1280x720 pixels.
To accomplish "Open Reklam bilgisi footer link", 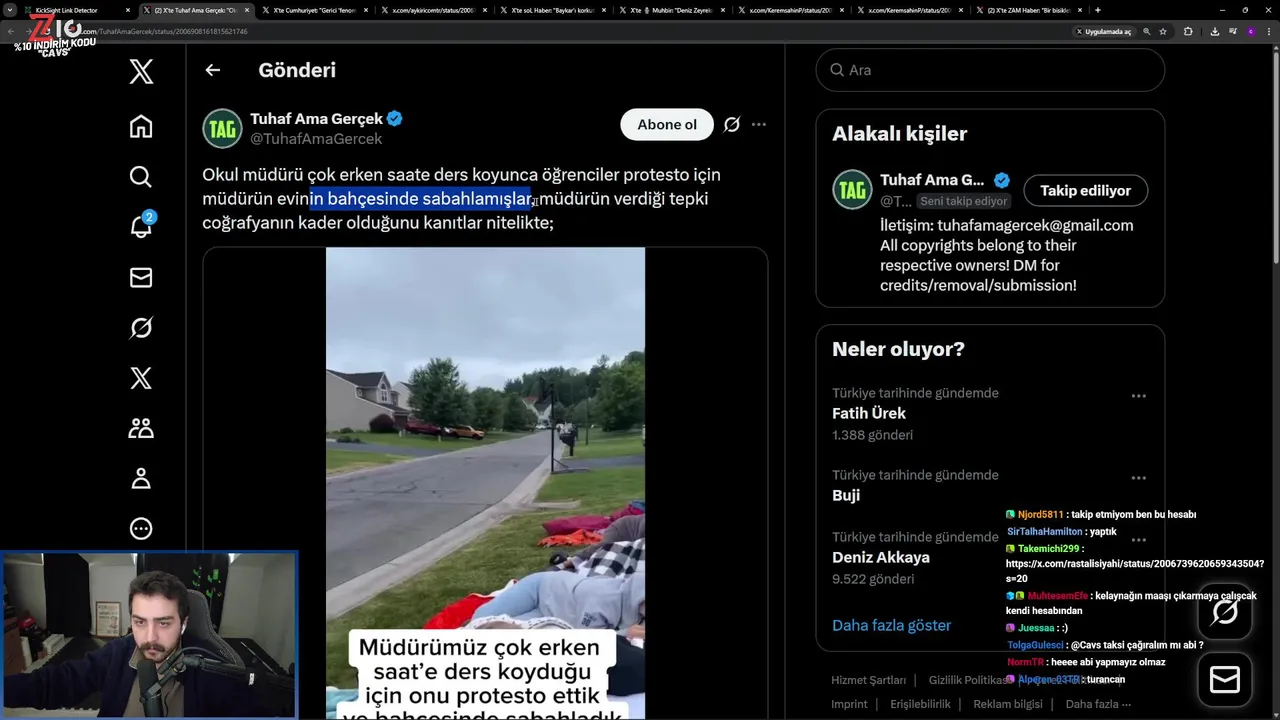I will (1008, 704).
